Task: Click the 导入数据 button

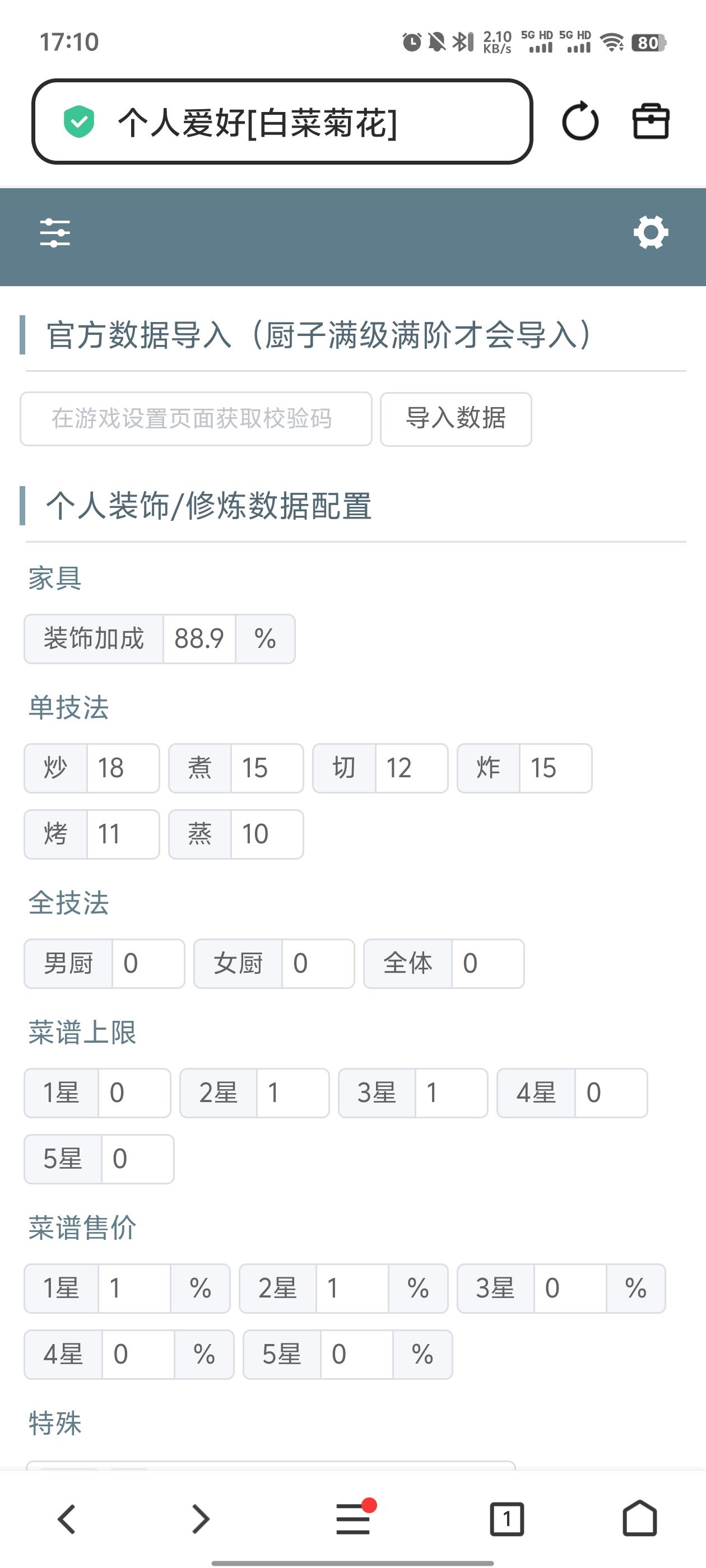Action: click(456, 419)
